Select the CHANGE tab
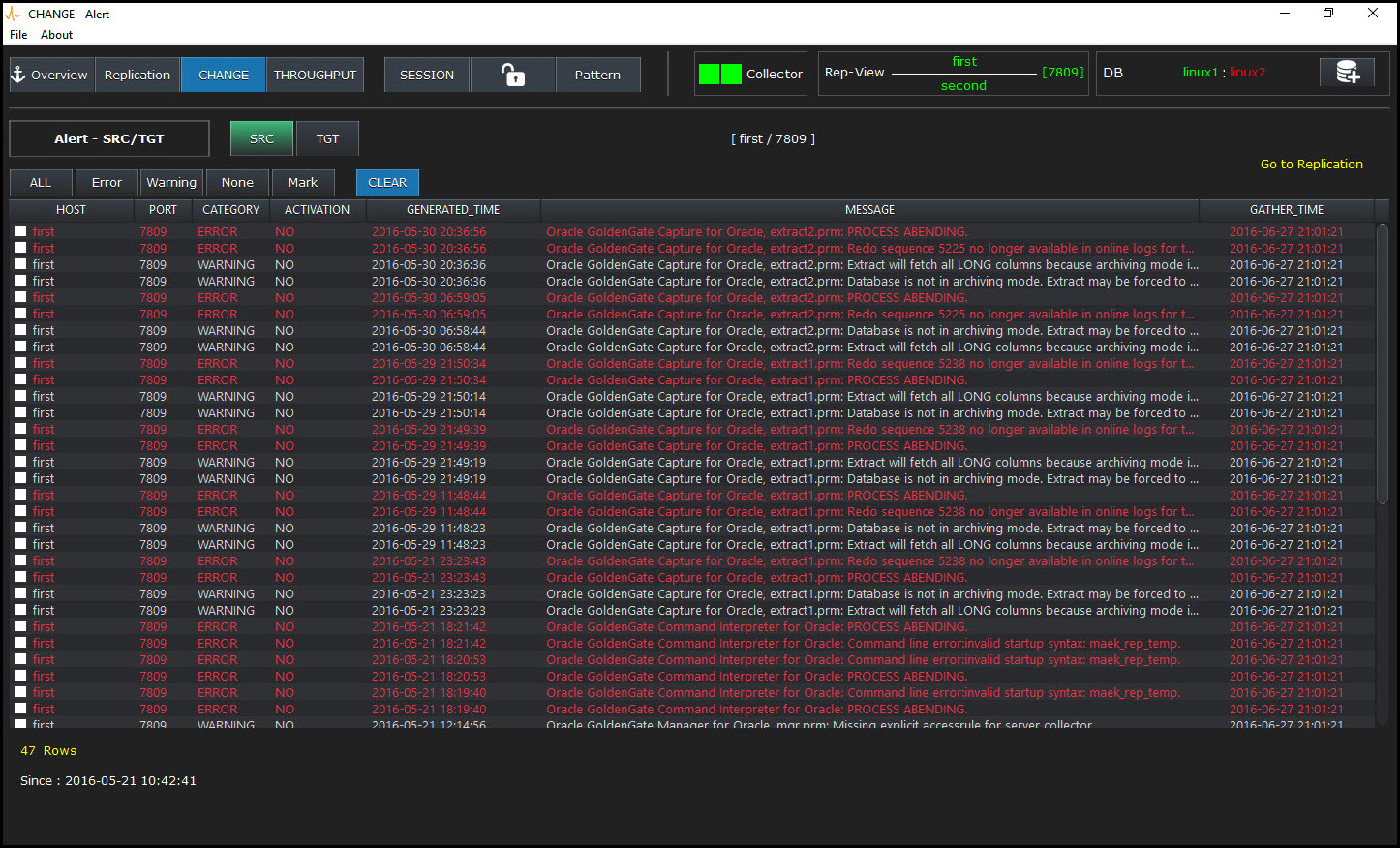The width and height of the screenshot is (1400, 848). (x=224, y=75)
